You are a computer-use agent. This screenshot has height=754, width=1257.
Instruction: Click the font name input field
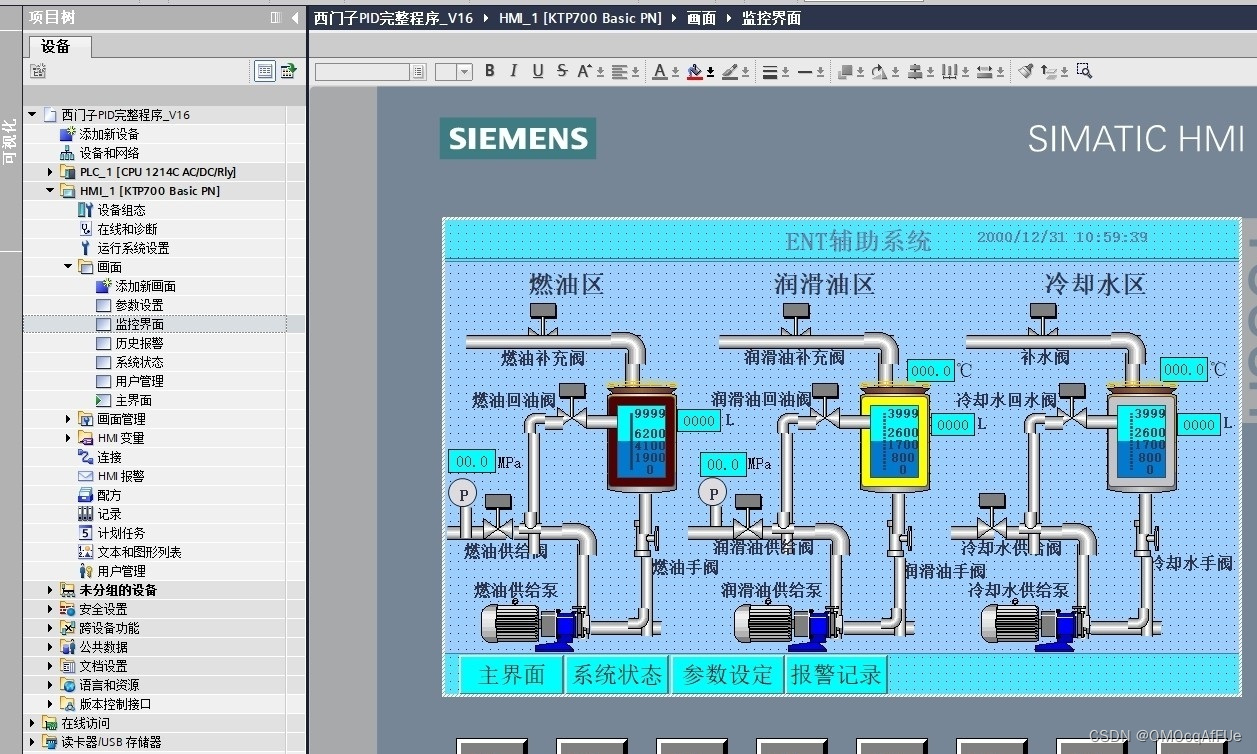coord(363,72)
